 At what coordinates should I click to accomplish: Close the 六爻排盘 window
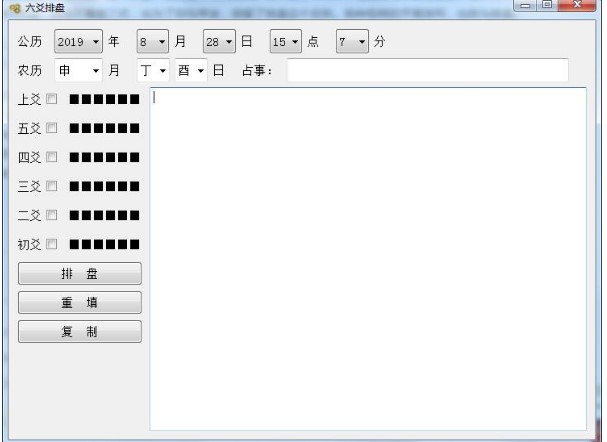[577, 5]
